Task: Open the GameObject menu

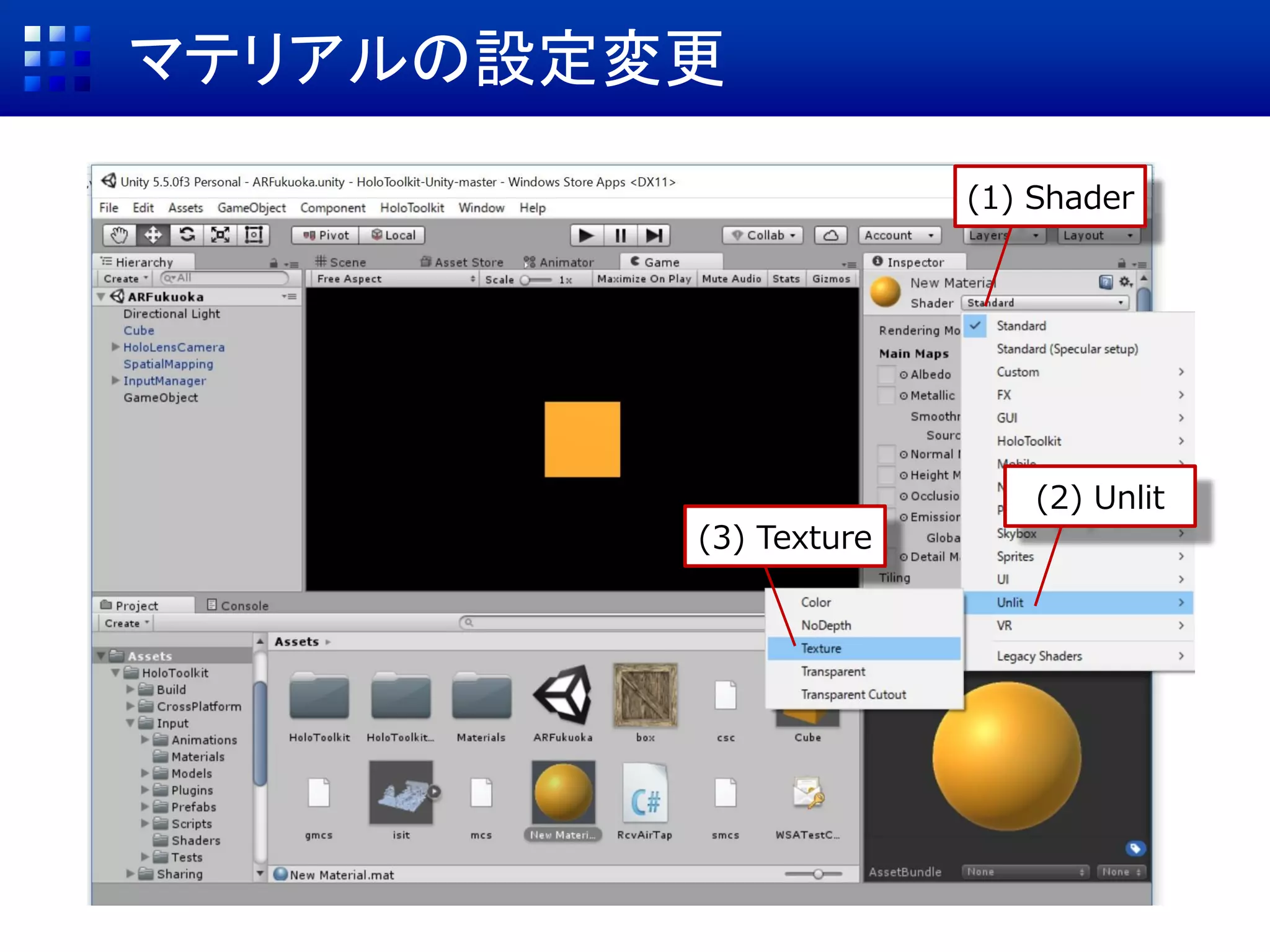Action: coord(252,208)
